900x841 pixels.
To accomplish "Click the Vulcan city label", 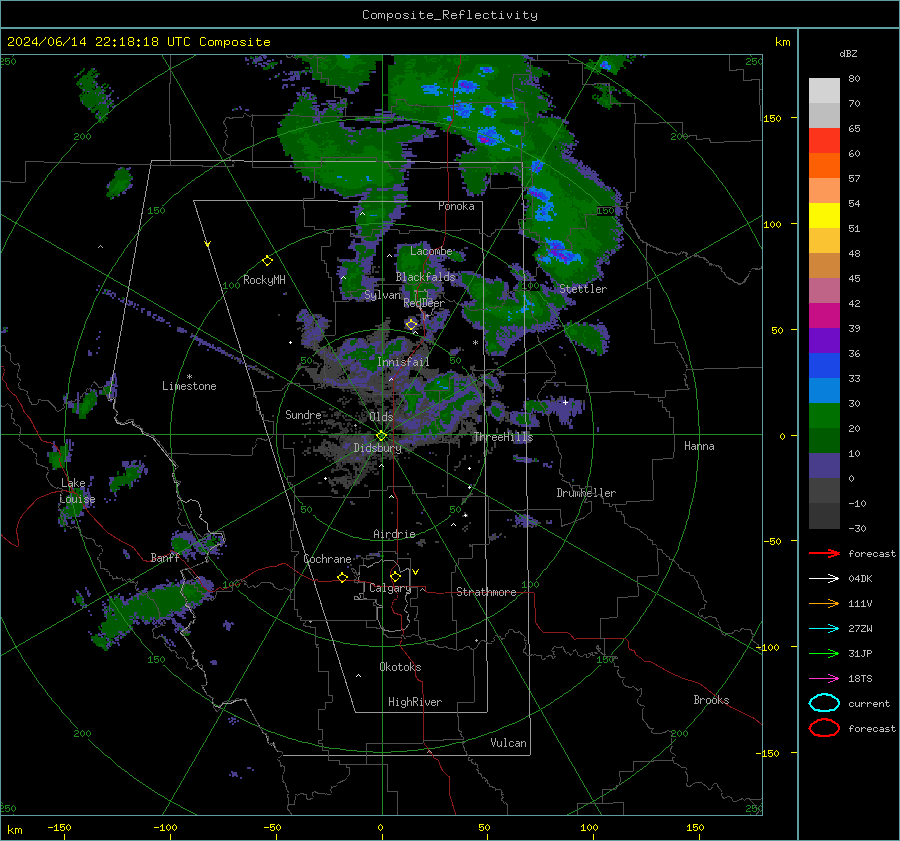I will pos(509,743).
